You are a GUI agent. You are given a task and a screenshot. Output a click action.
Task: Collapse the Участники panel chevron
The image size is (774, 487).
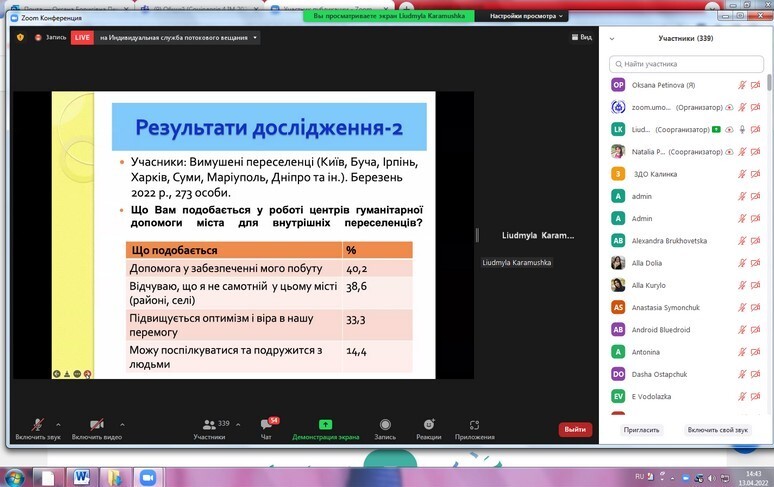(612, 38)
